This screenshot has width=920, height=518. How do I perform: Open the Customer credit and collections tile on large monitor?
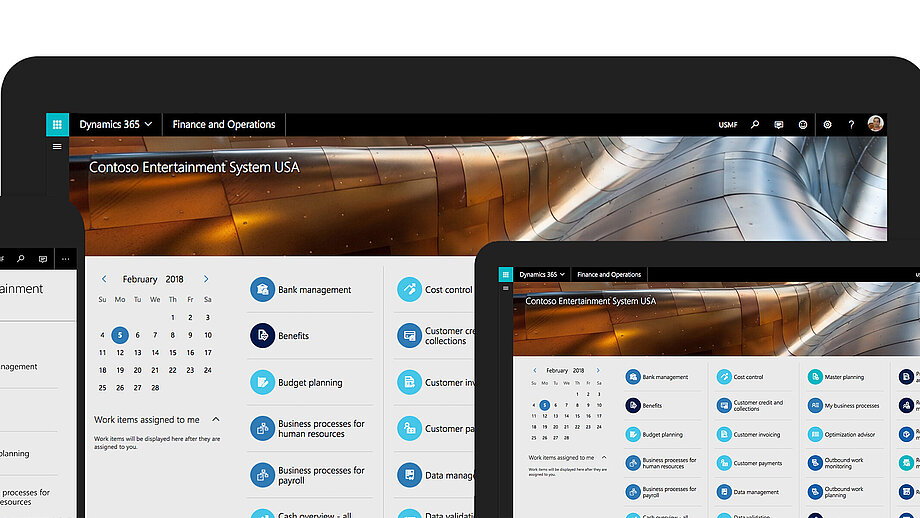tap(434, 336)
